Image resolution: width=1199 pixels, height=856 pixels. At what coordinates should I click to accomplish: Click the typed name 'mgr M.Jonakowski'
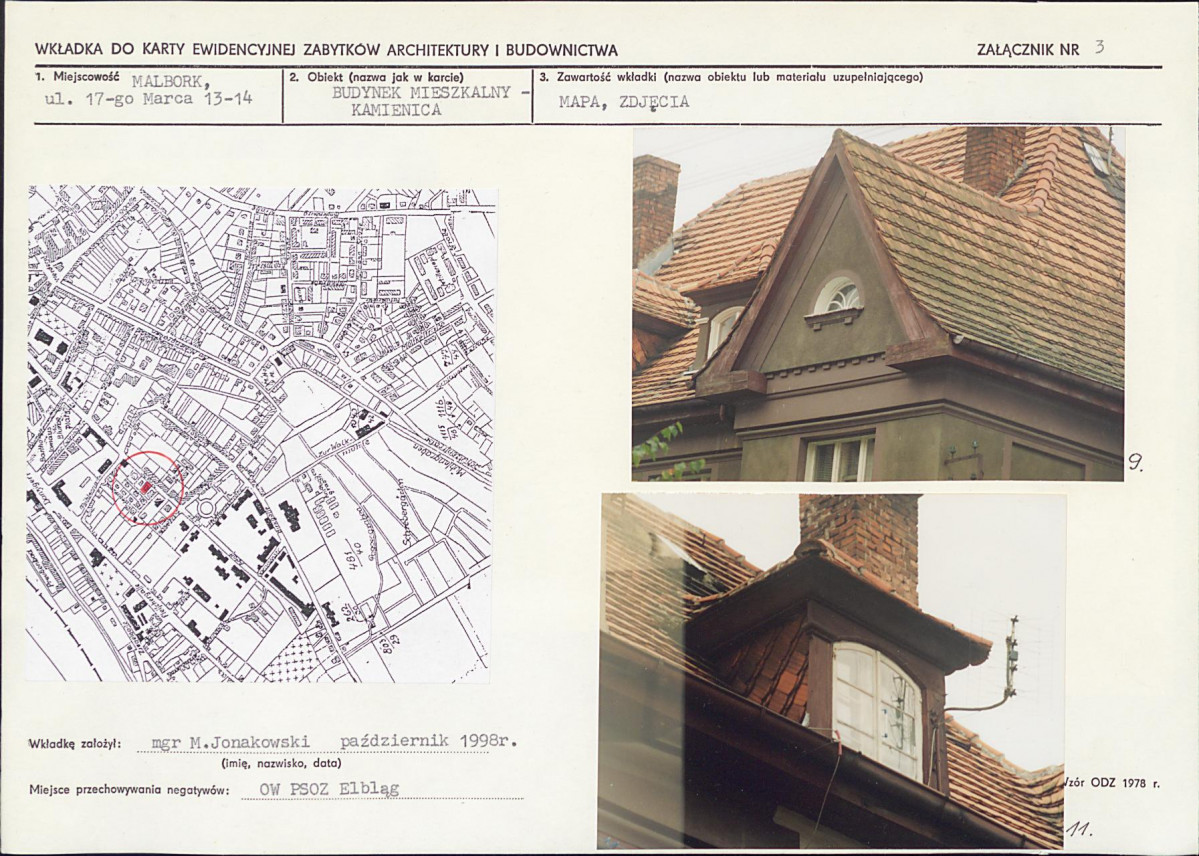[231, 742]
